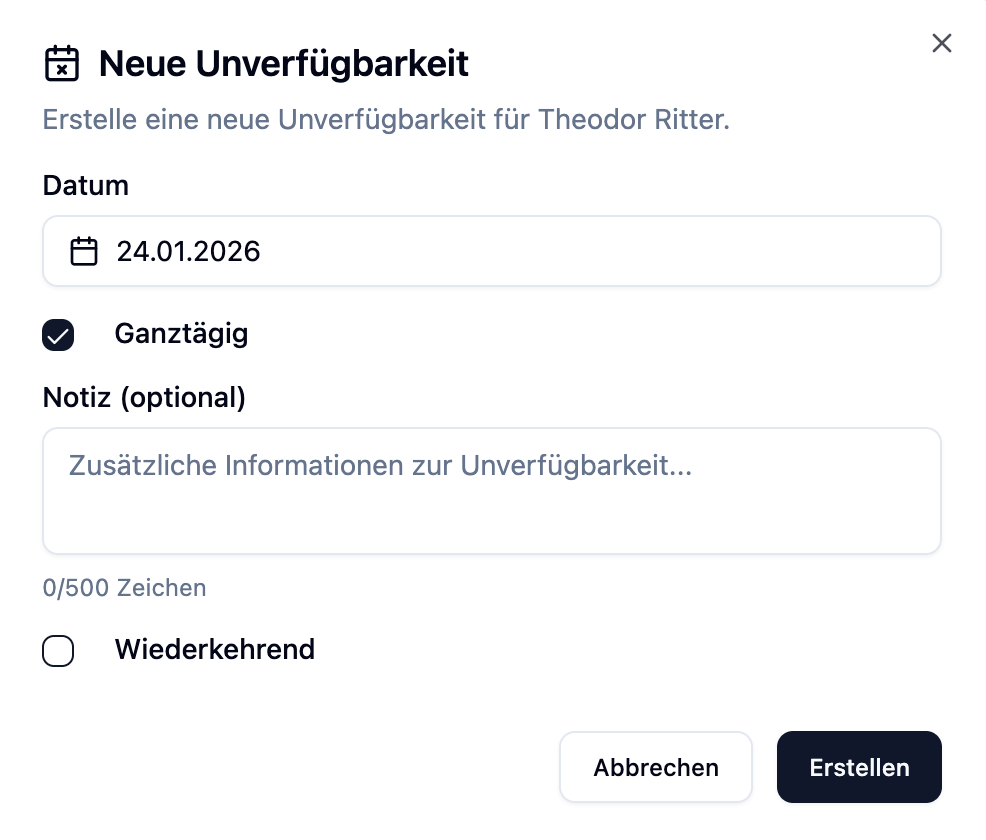986x840 pixels.
Task: Click the "Wiederkehrend" label text
Action: pyautogui.click(x=214, y=650)
